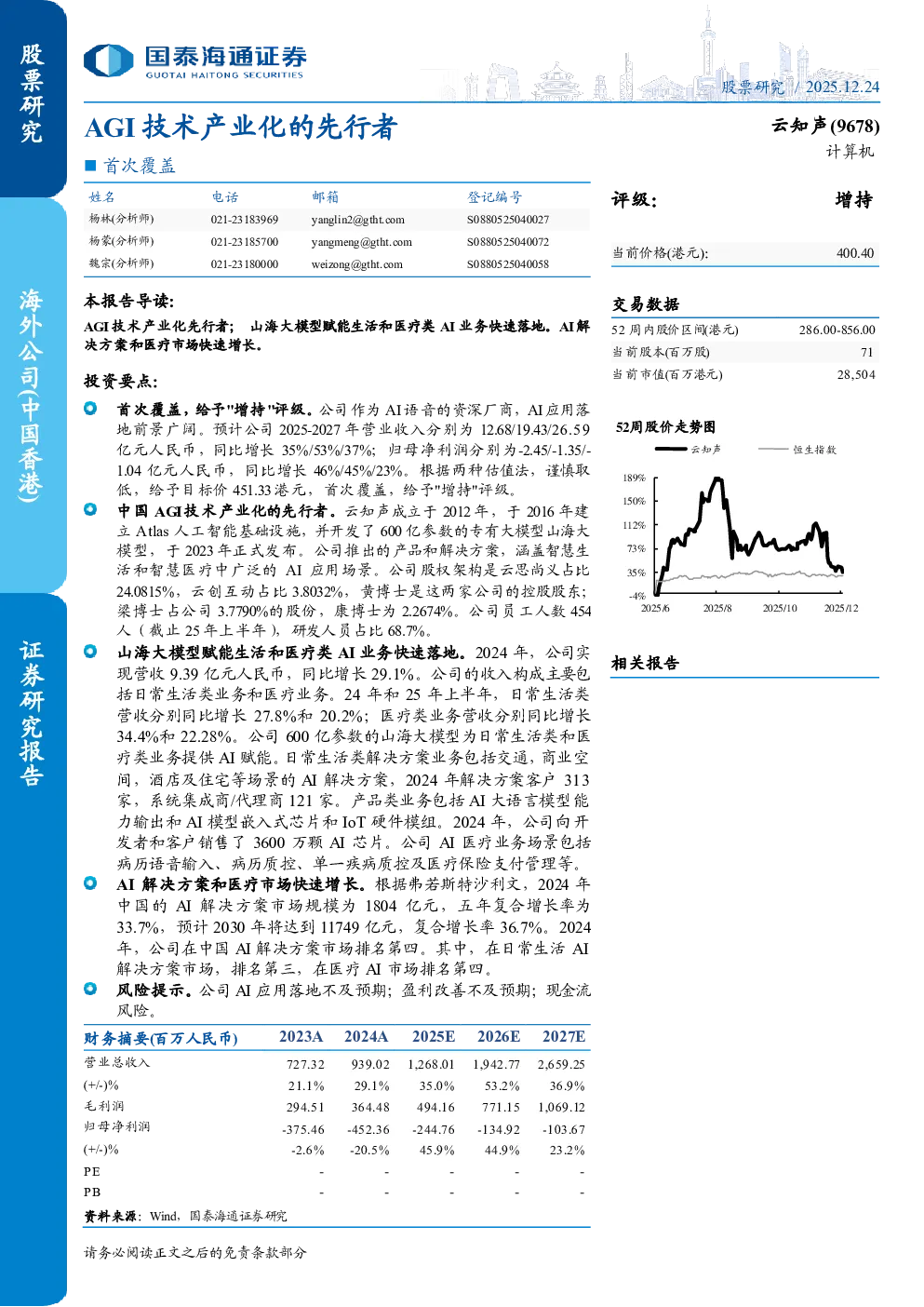
Task: Click the '股票研究' sidebar label
Action: [32, 93]
